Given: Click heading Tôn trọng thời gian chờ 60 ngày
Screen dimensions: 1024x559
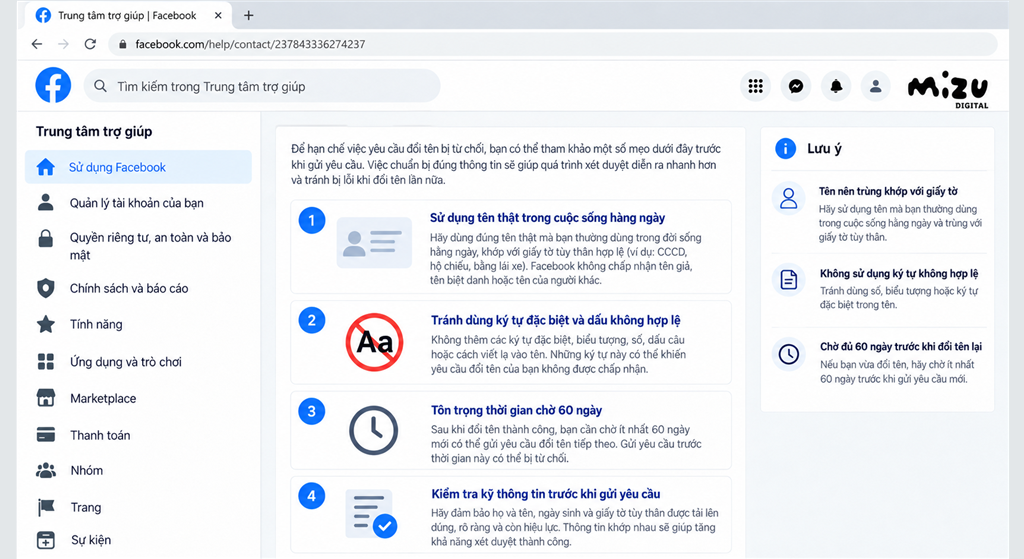Looking at the screenshot, I should (x=517, y=410).
